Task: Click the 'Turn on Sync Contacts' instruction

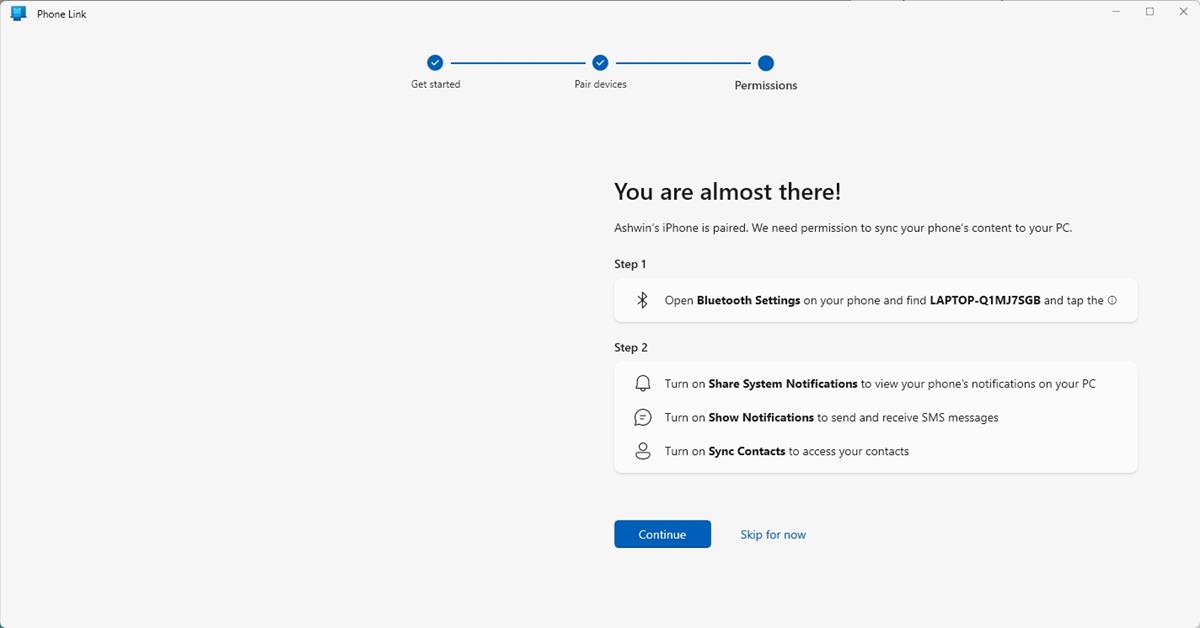Action: [x=787, y=451]
